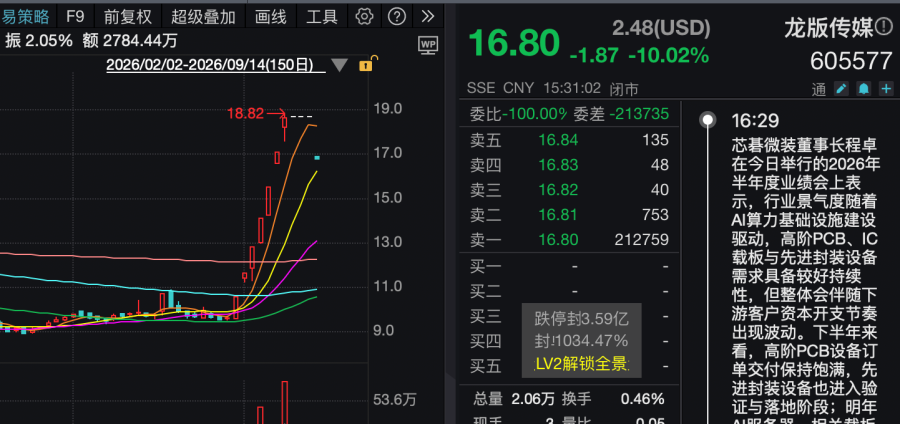The width and height of the screenshot is (900, 424).
Task: Open the F9 tab
Action: (75, 17)
